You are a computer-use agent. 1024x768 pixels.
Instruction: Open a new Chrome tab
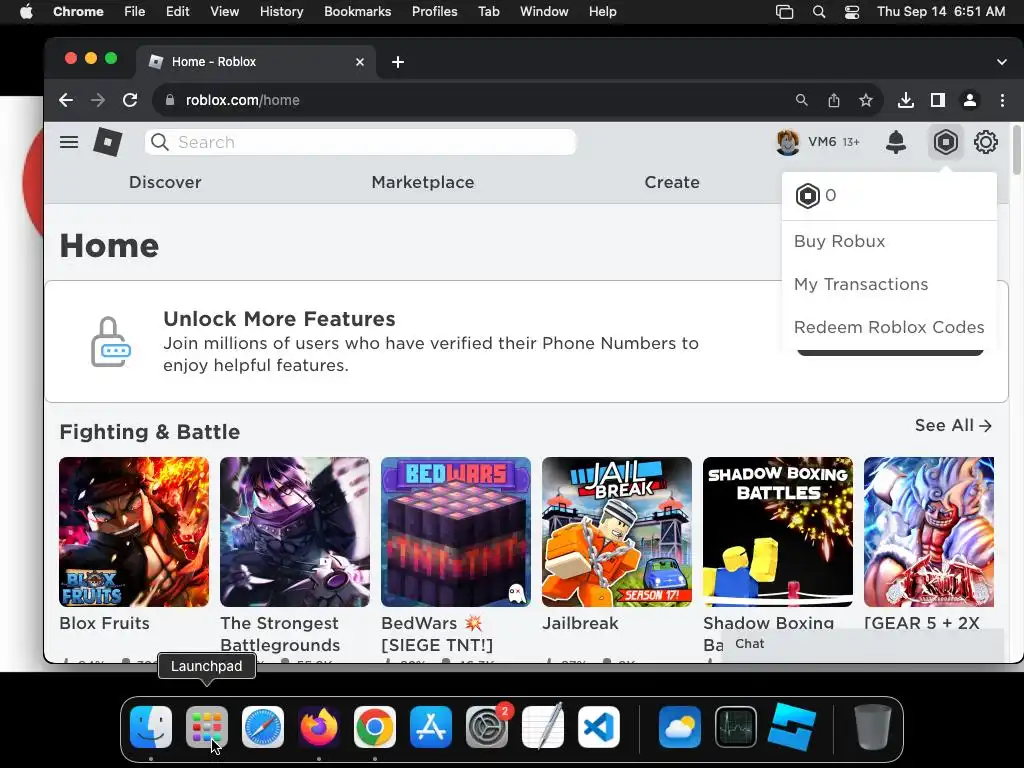(x=398, y=62)
